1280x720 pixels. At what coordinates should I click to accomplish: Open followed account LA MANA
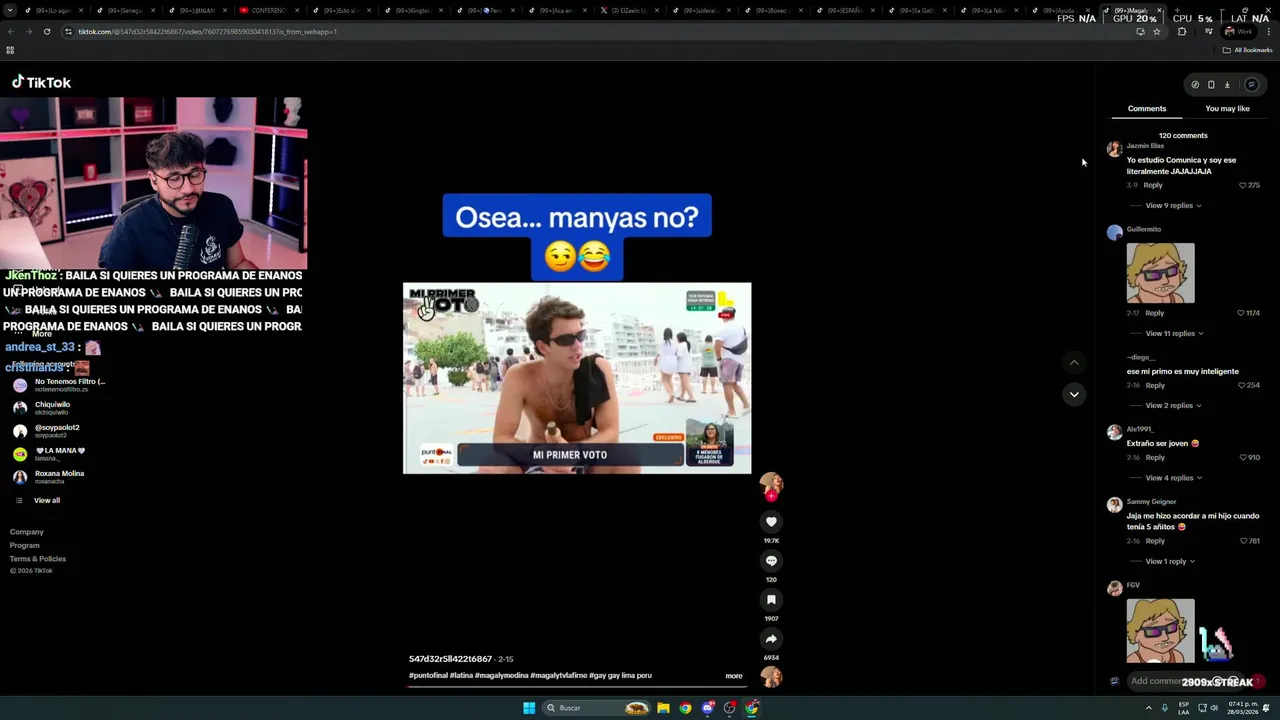click(x=50, y=454)
